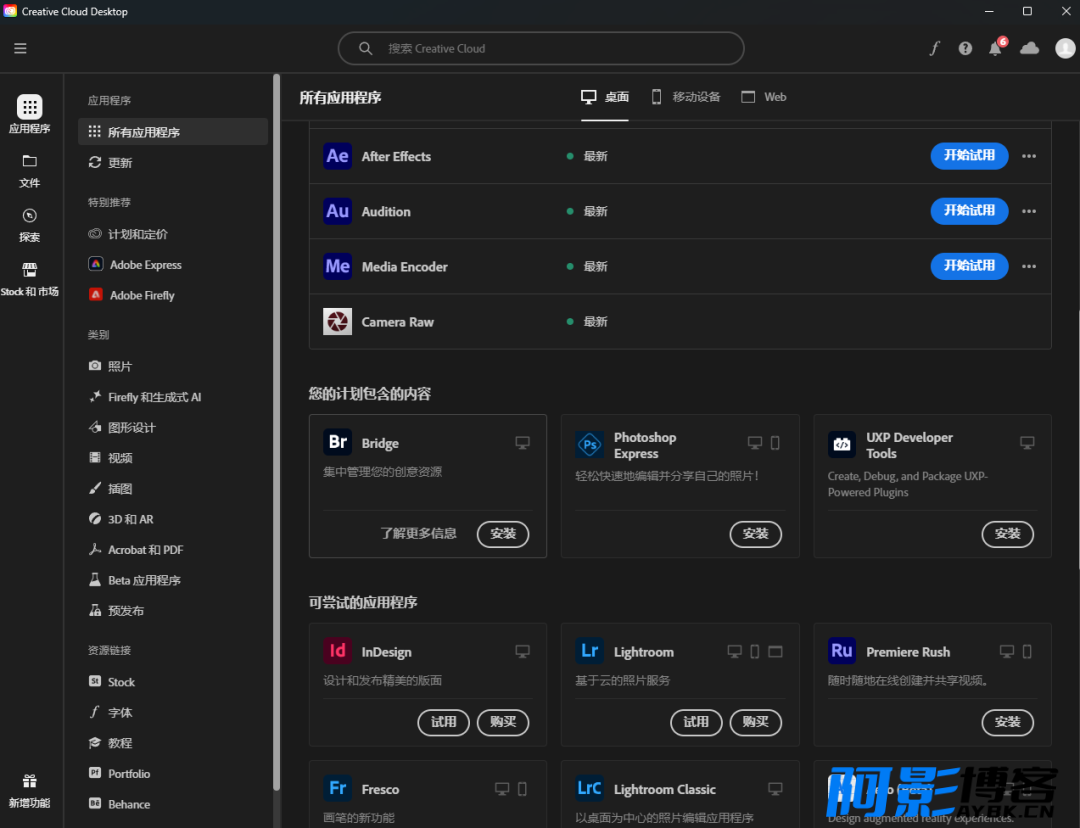
Task: Open the Files section in left rail
Action: pos(29,169)
